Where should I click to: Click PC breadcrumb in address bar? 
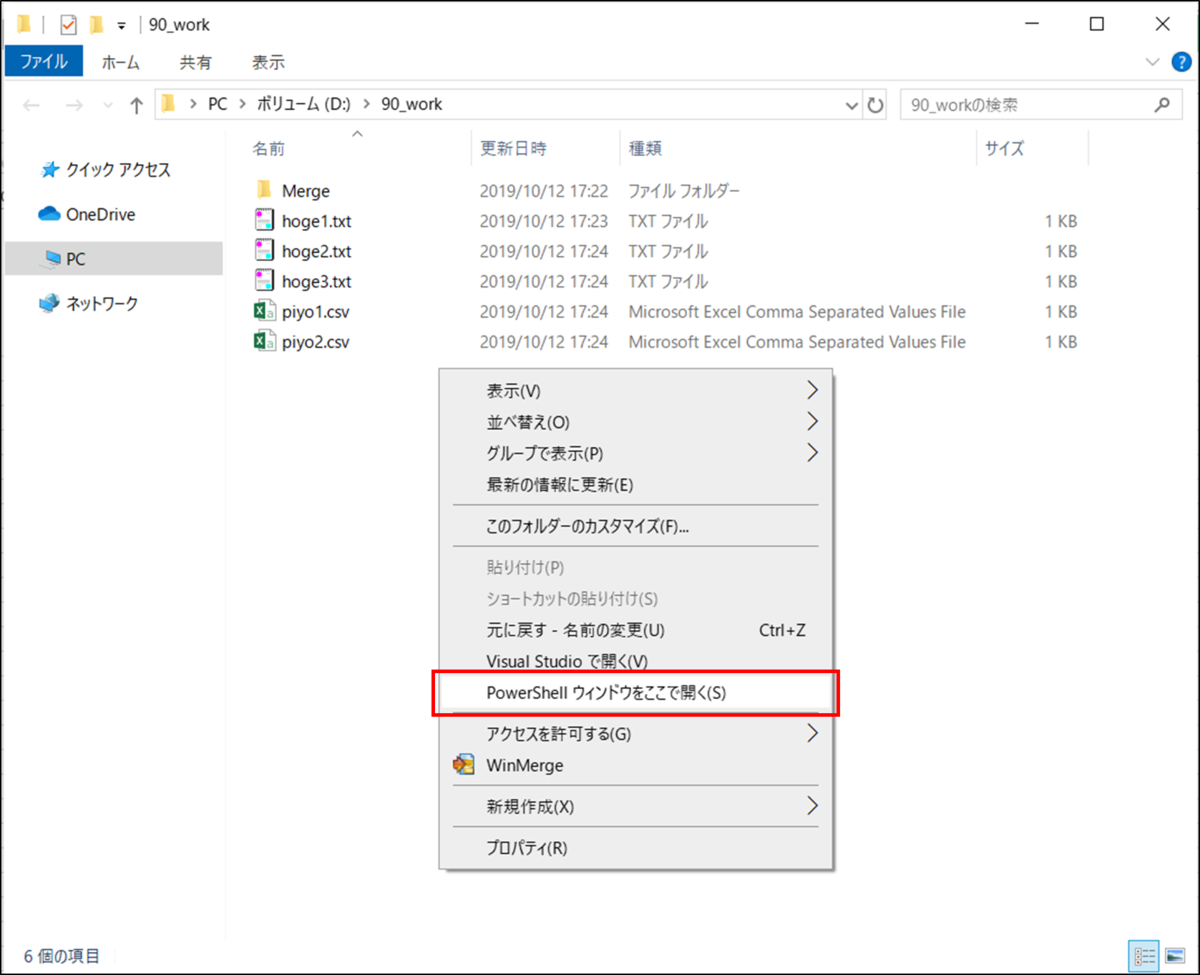coord(217,104)
